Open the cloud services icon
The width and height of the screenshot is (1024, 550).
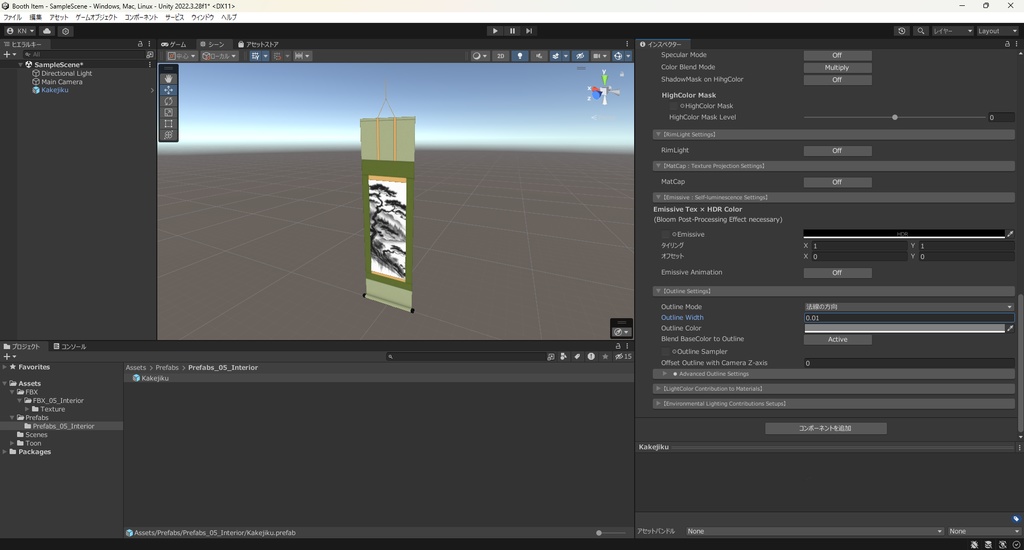pos(47,31)
